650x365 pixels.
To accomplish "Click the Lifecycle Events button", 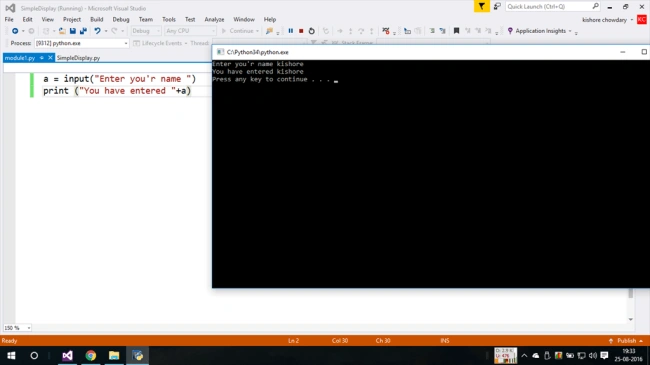I will 158,43.
